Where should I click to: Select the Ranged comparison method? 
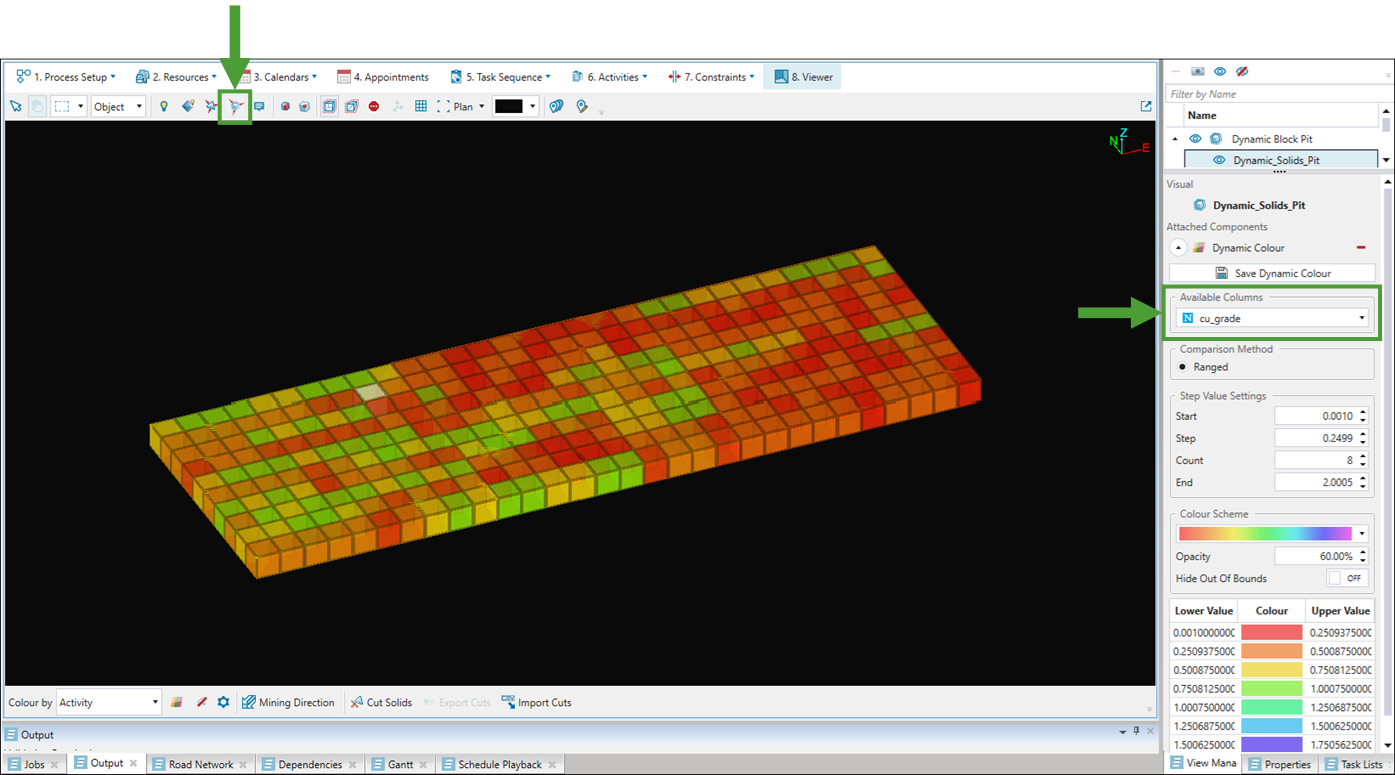tap(1183, 367)
